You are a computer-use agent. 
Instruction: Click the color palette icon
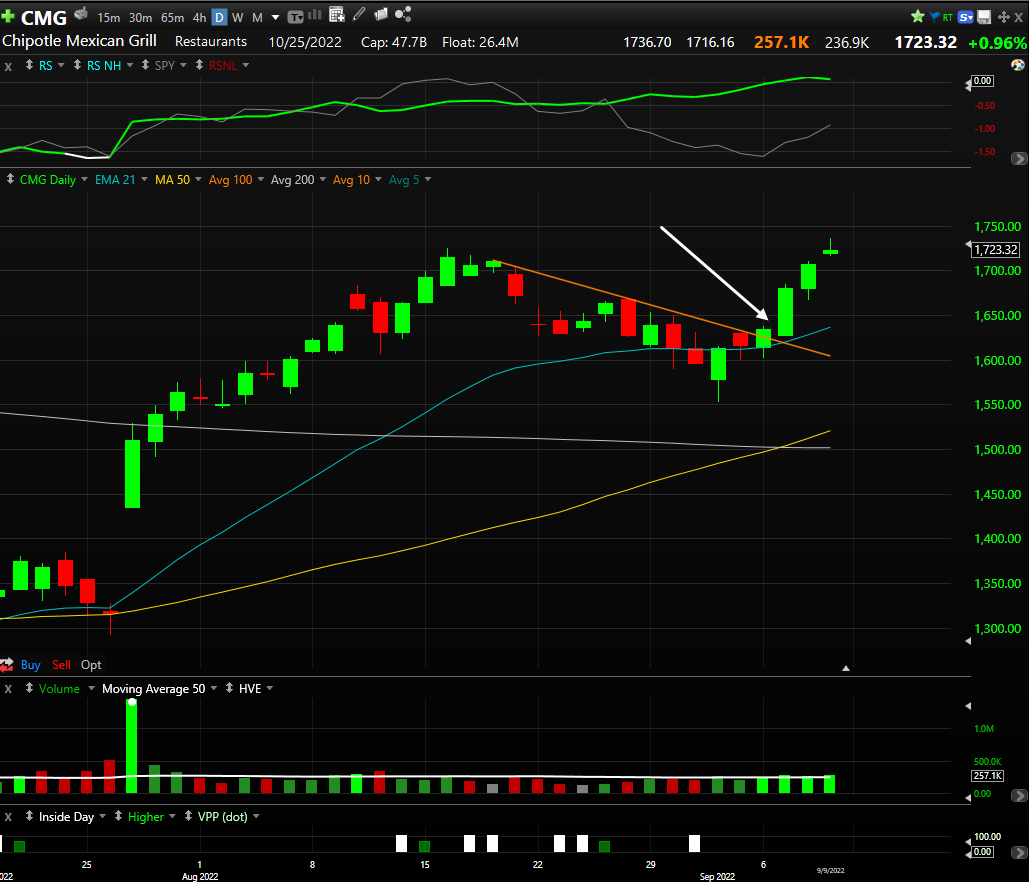(x=1018, y=65)
